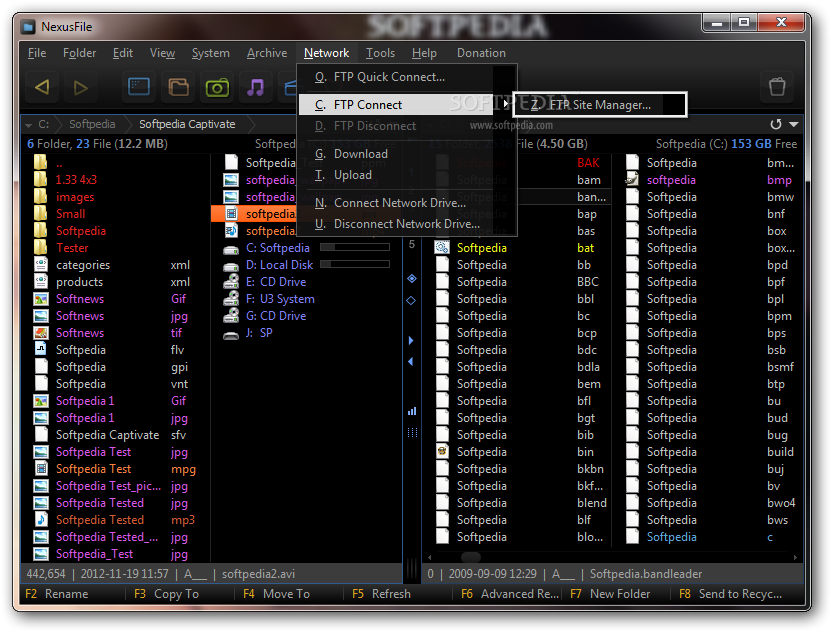The width and height of the screenshot is (832, 632).
Task: Open the right path bar dropdown arrow
Action: click(794, 124)
